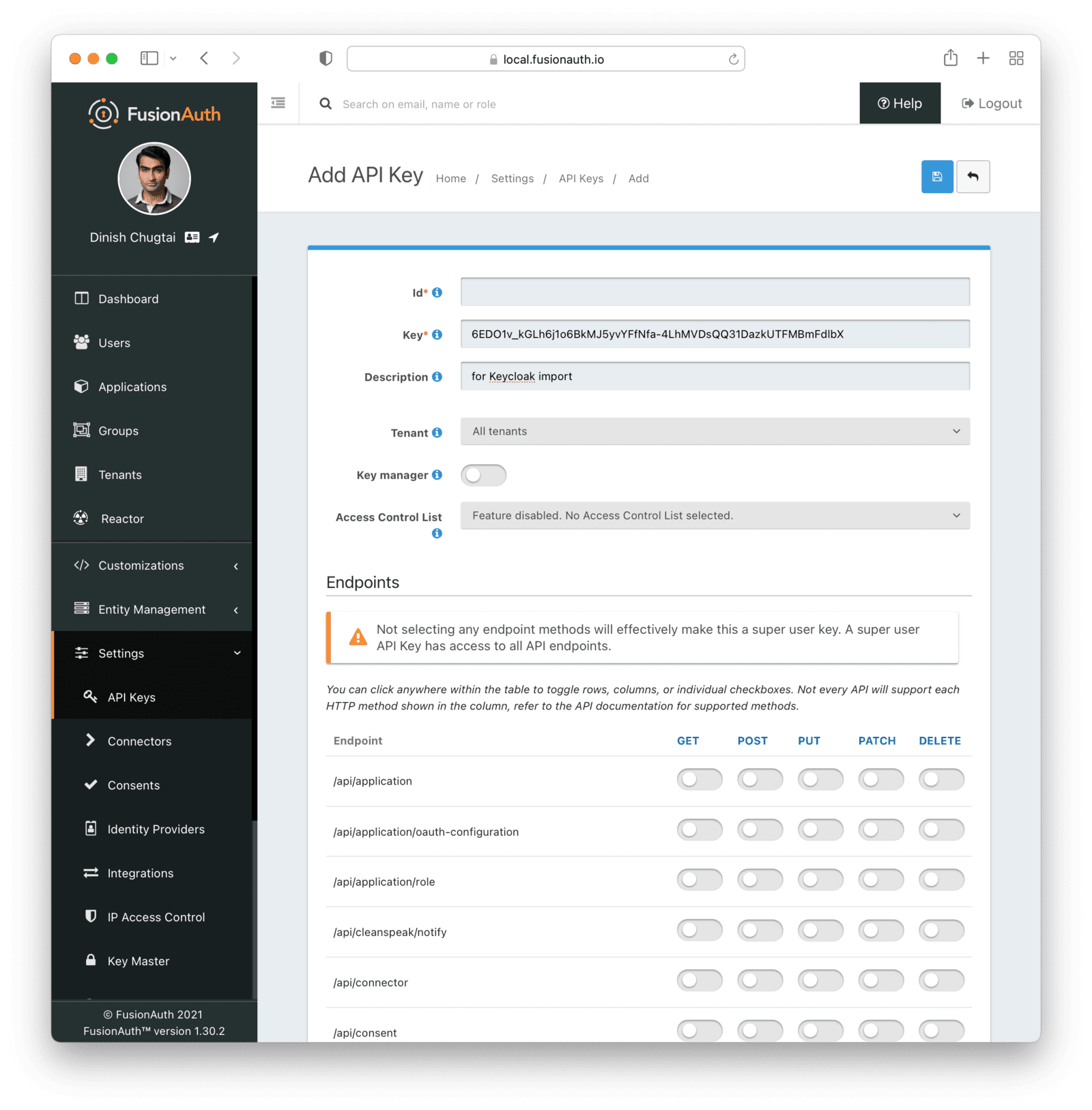
Task: Enable POST for /api/application
Action: coord(760,779)
